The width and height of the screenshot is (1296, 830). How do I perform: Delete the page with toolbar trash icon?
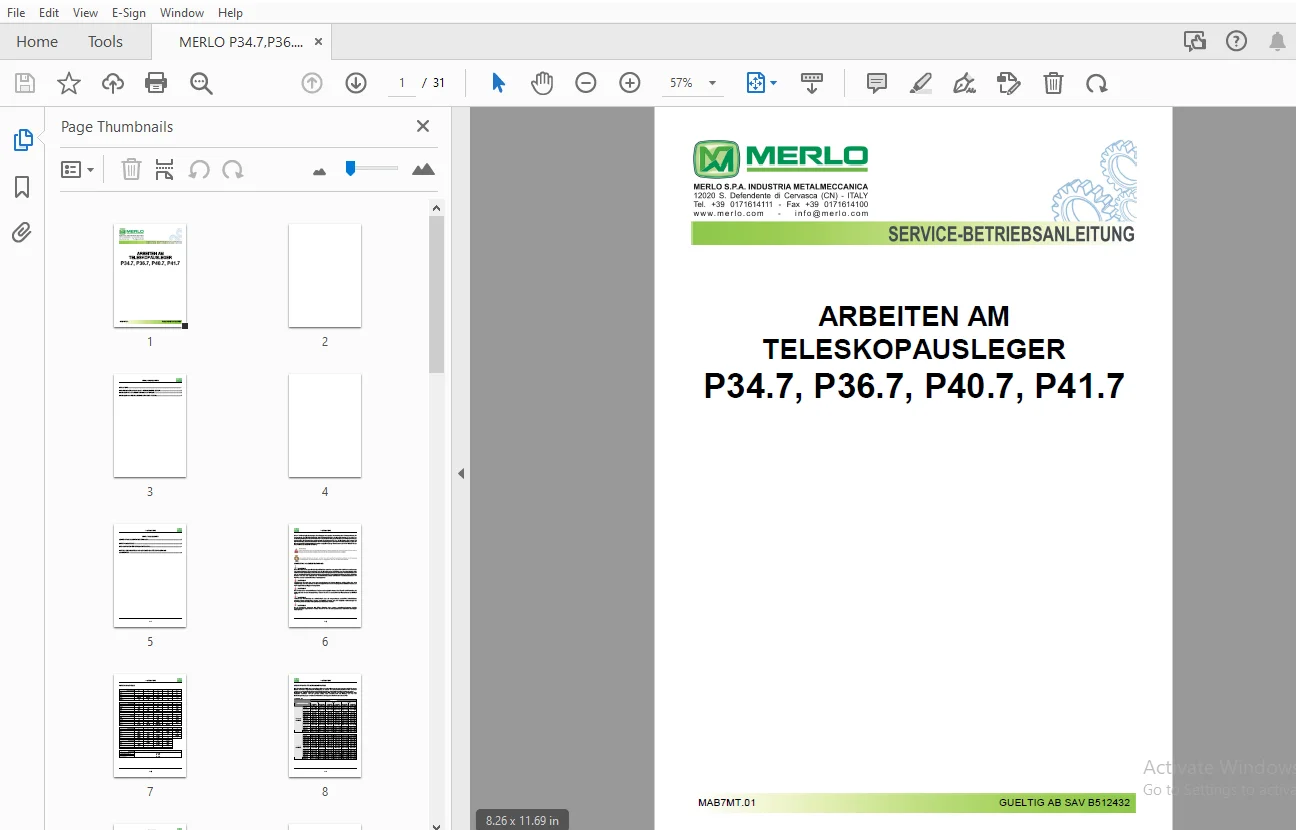pos(1053,83)
